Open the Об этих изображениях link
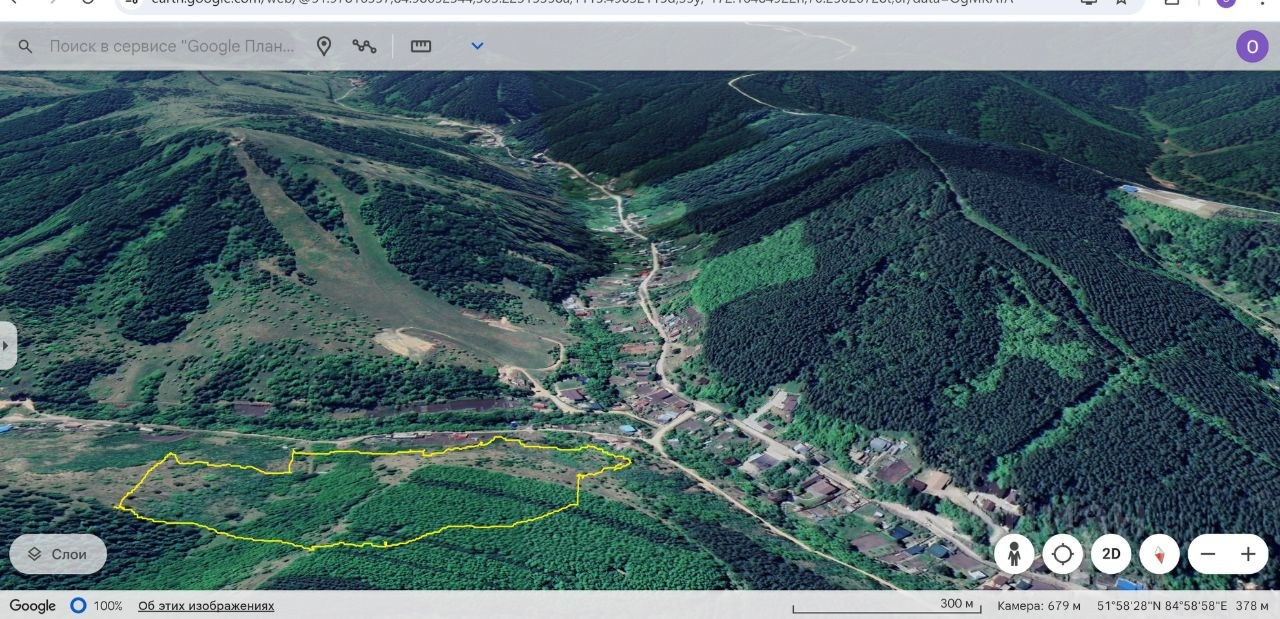The height and width of the screenshot is (619, 1280). (x=206, y=606)
